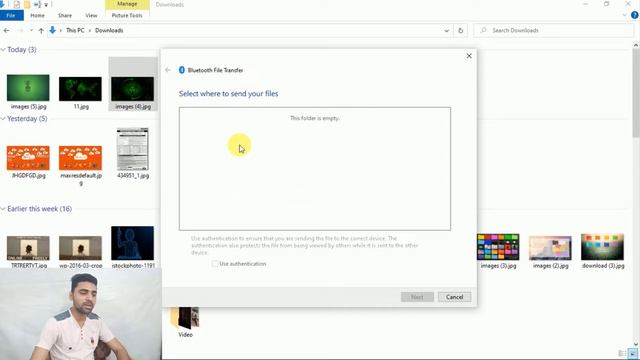Navigate forward with Explorer forward arrow
This screenshot has width=640, height=360.
click(20, 31)
